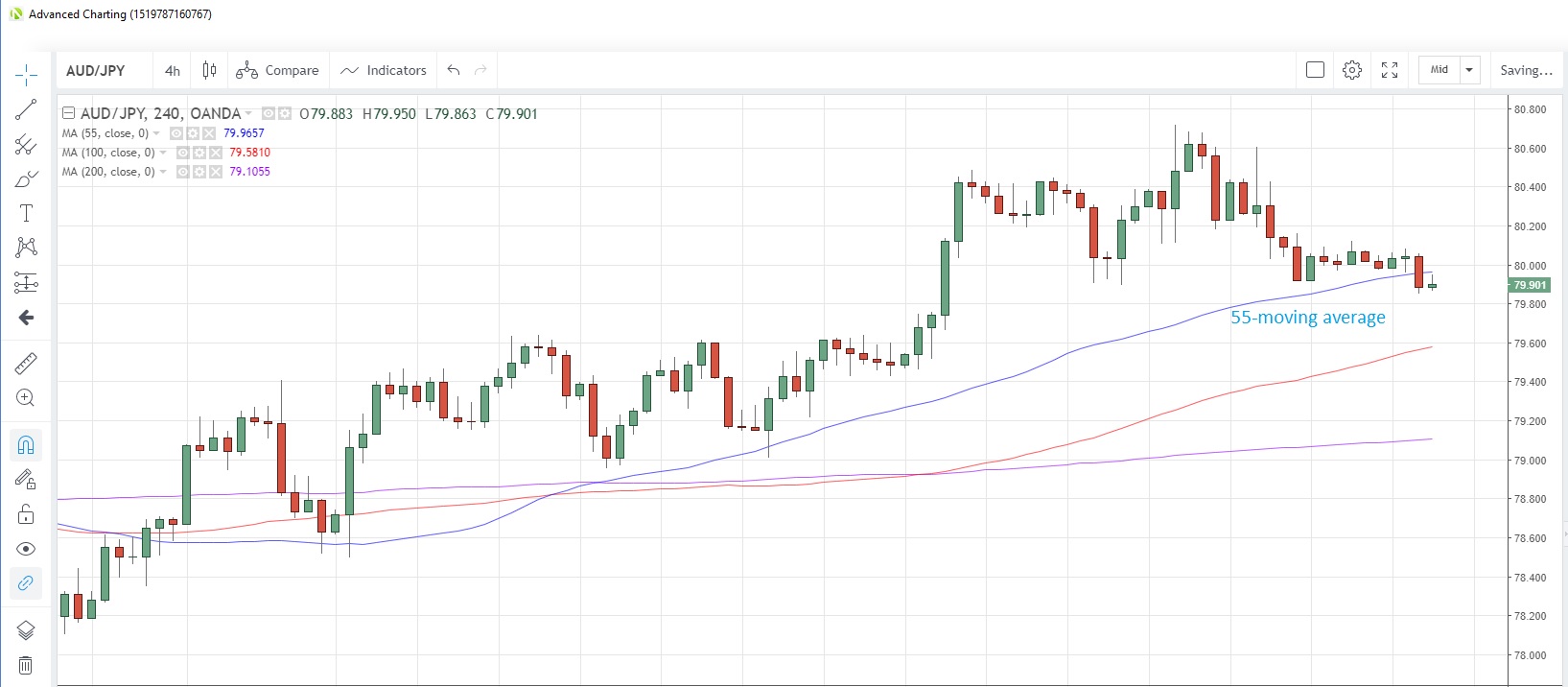The width and height of the screenshot is (1568, 687).
Task: Hide the MA (55, close, 0) indicator
Action: pyautogui.click(x=176, y=133)
